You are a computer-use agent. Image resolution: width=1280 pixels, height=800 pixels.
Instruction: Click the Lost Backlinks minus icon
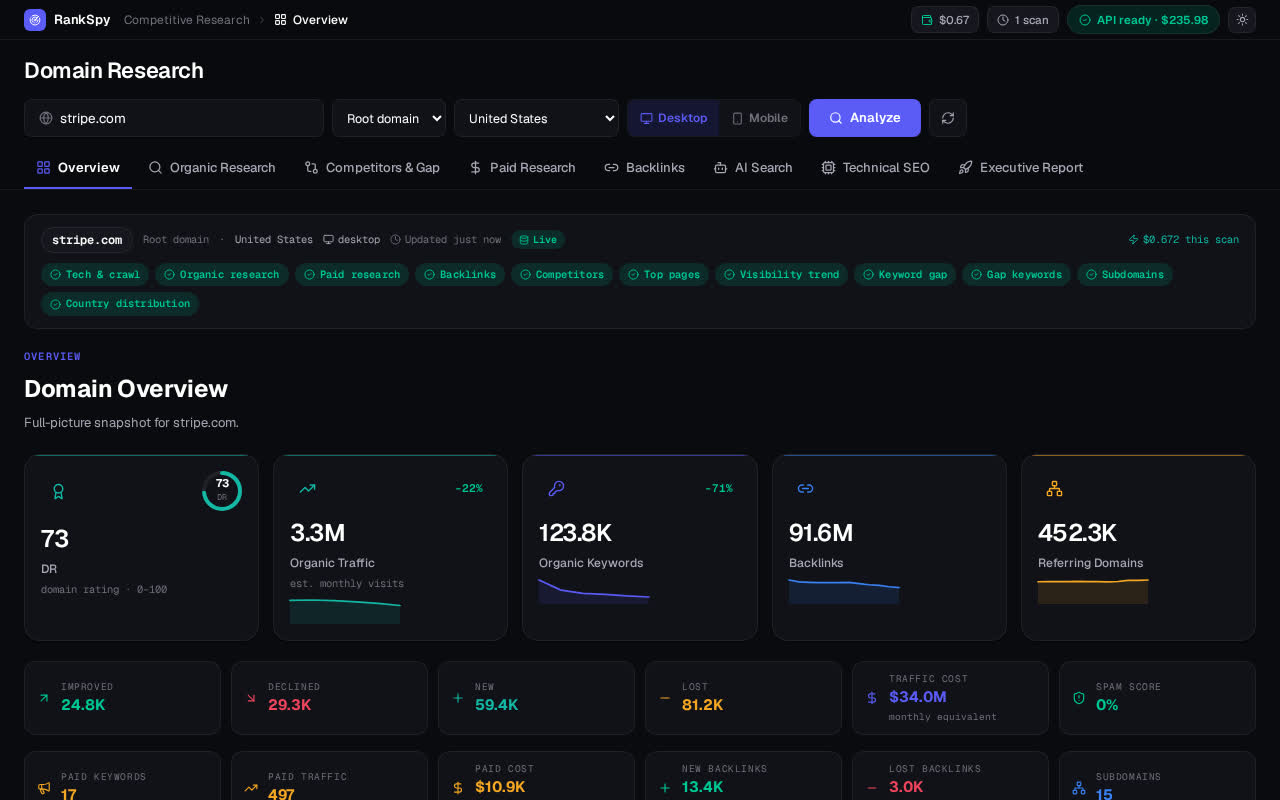click(x=871, y=788)
